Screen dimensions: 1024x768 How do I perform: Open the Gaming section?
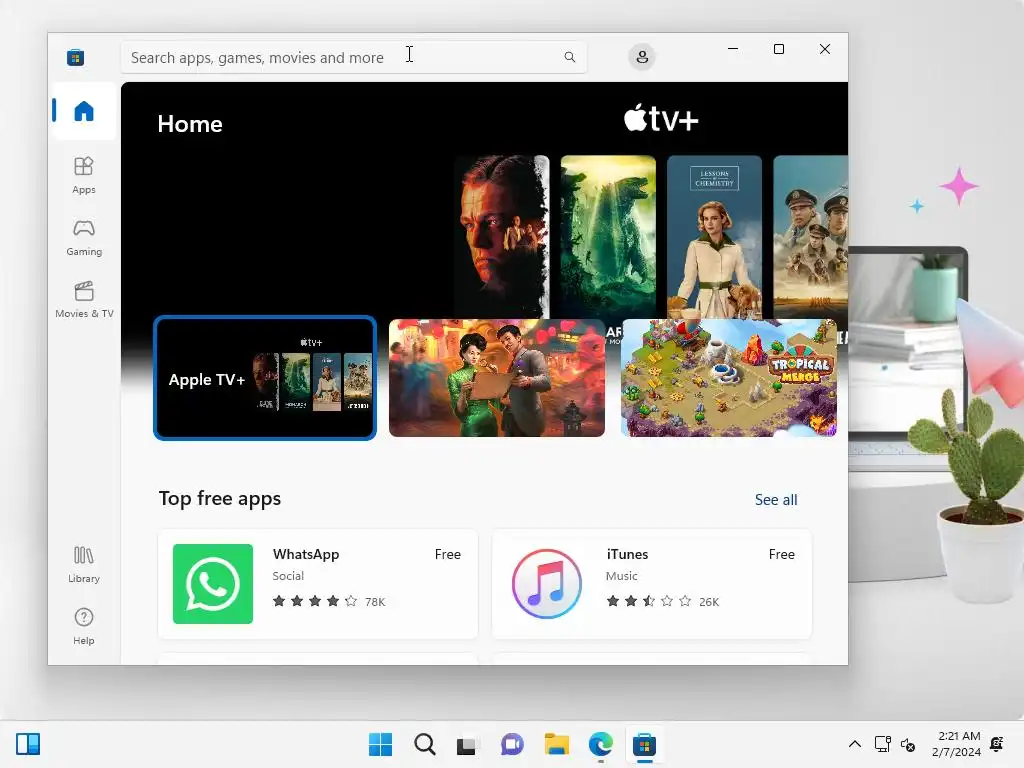click(84, 238)
